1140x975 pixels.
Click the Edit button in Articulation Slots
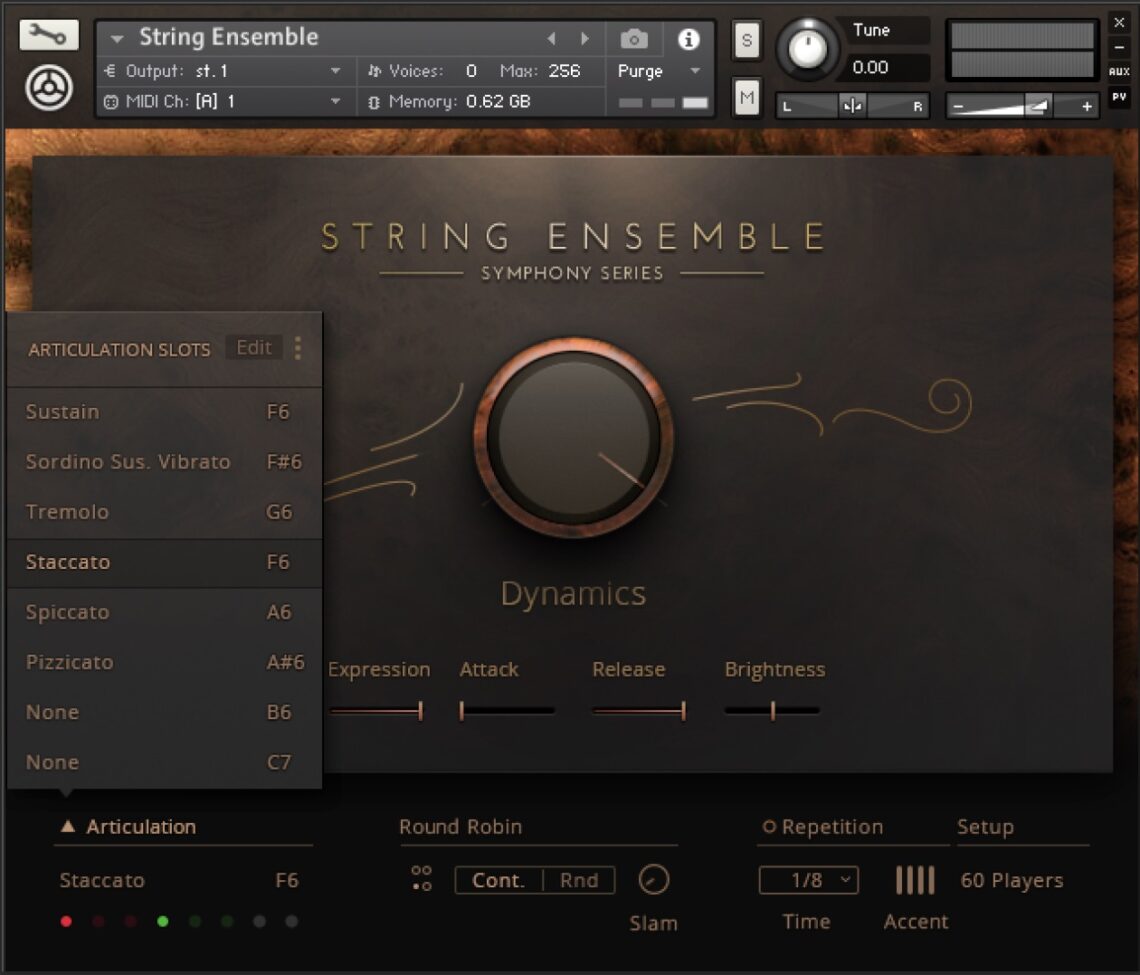(254, 347)
